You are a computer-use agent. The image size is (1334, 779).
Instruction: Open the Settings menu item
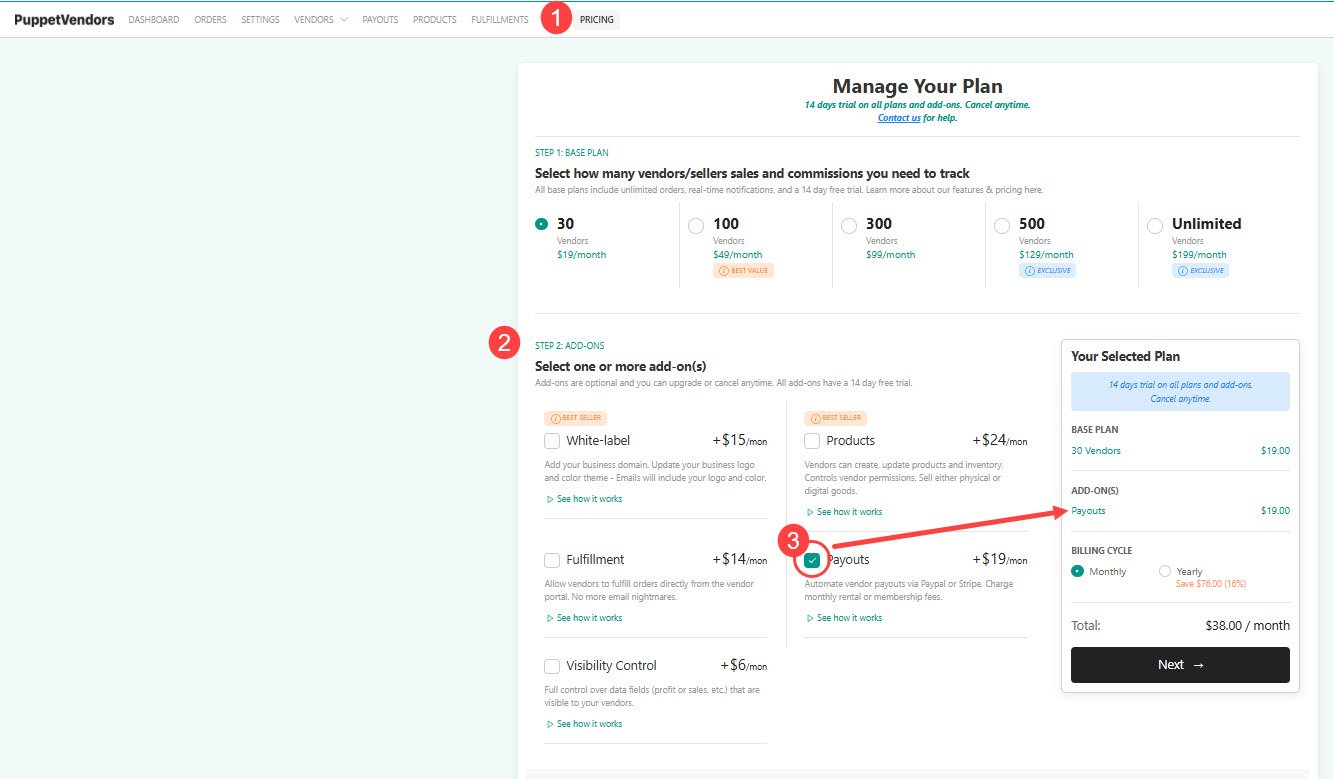(x=260, y=20)
